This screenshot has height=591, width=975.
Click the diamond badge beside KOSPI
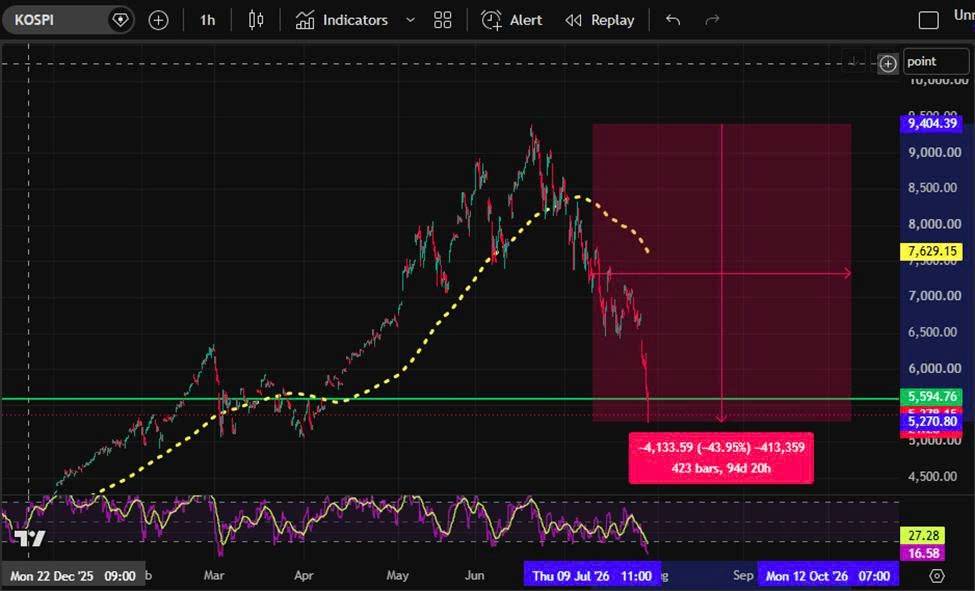click(119, 21)
